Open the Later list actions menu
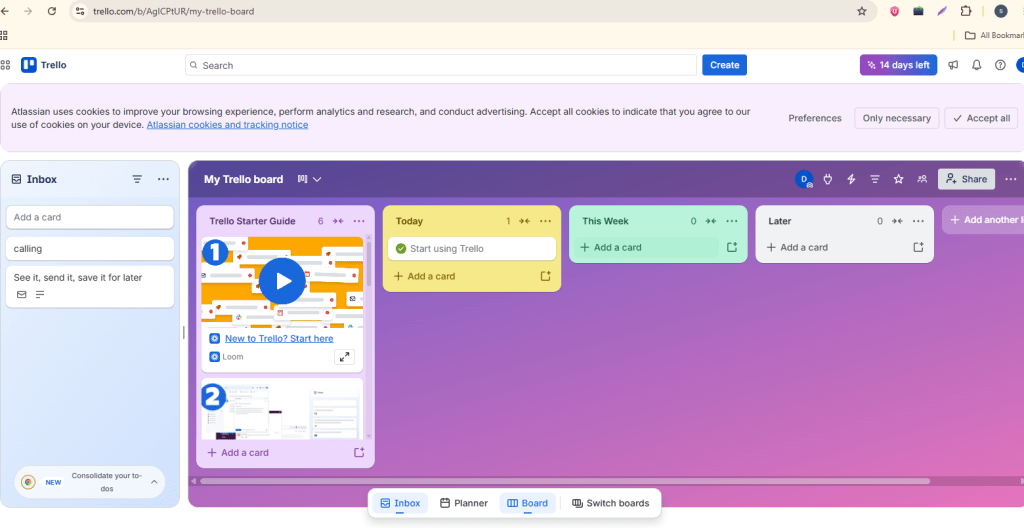 click(x=919, y=221)
